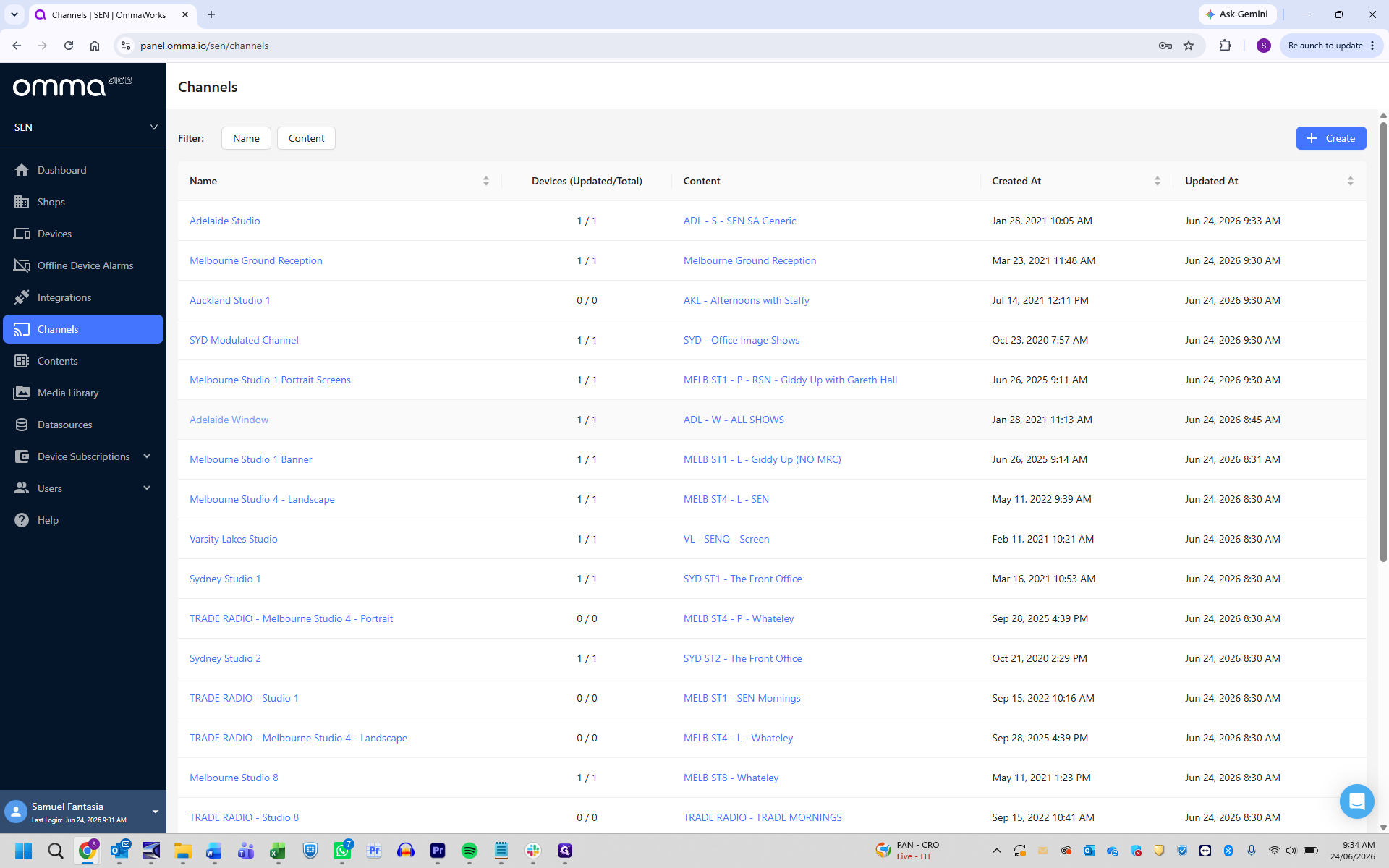This screenshot has height=868, width=1389.
Task: Open the chat support bubble
Action: pyautogui.click(x=1356, y=801)
